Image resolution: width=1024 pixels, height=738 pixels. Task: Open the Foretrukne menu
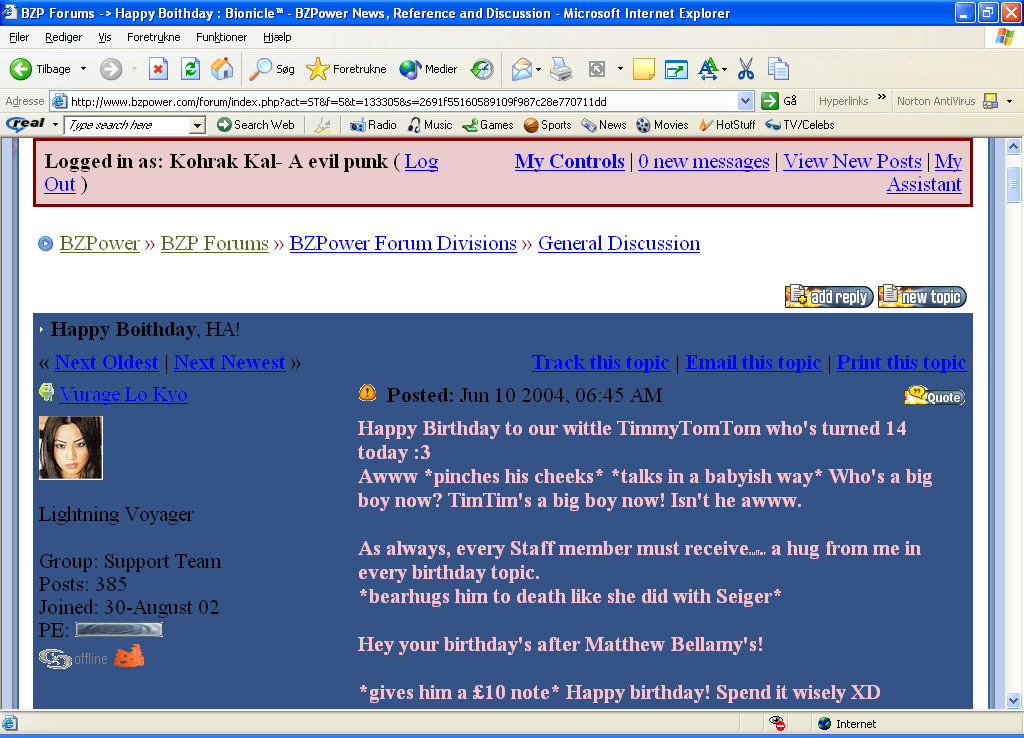coord(153,37)
